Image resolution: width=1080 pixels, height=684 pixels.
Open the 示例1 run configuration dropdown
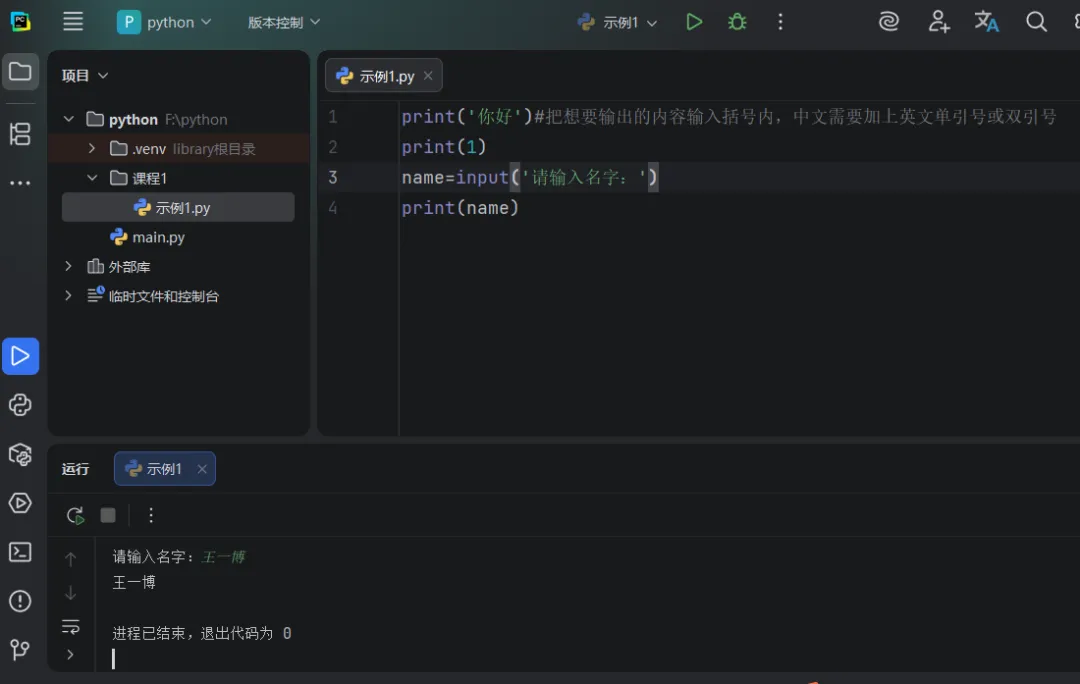617,22
